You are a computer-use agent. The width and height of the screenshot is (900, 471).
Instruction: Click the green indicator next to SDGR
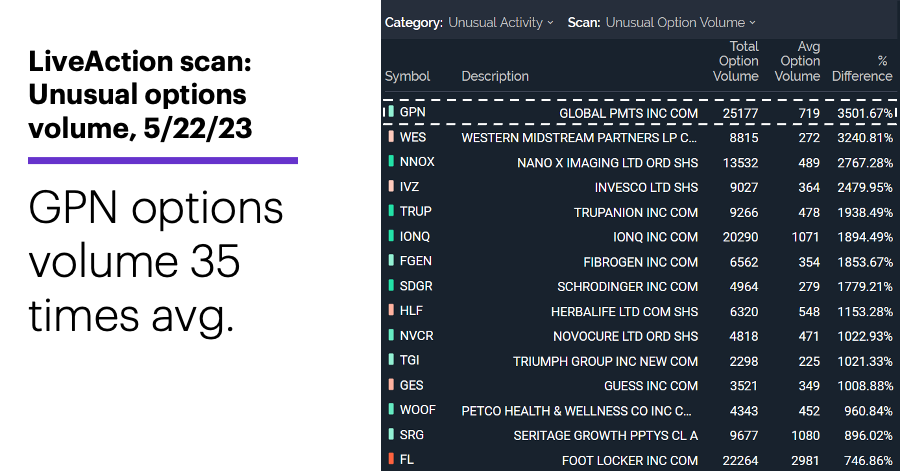391,285
